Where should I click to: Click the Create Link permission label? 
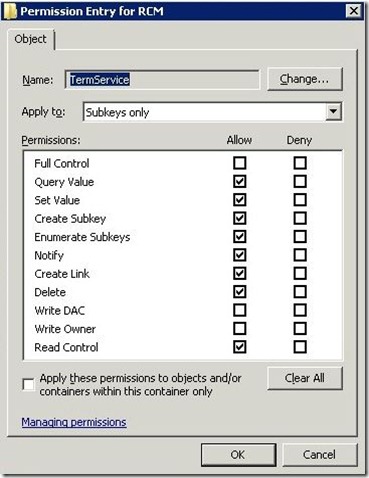(62, 274)
